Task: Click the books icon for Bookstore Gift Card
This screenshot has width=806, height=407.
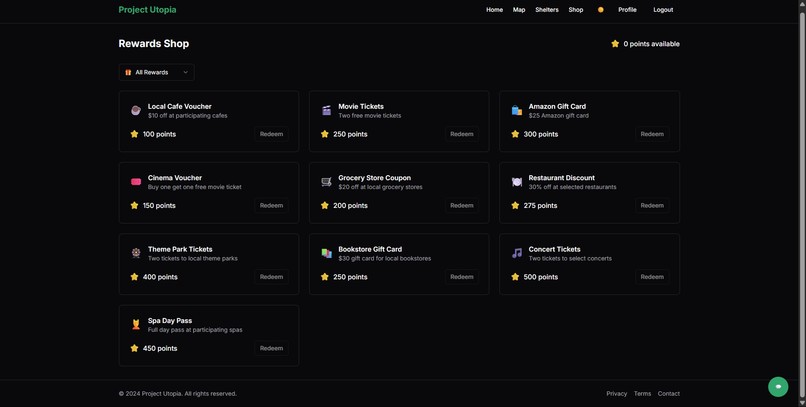Action: (x=326, y=253)
